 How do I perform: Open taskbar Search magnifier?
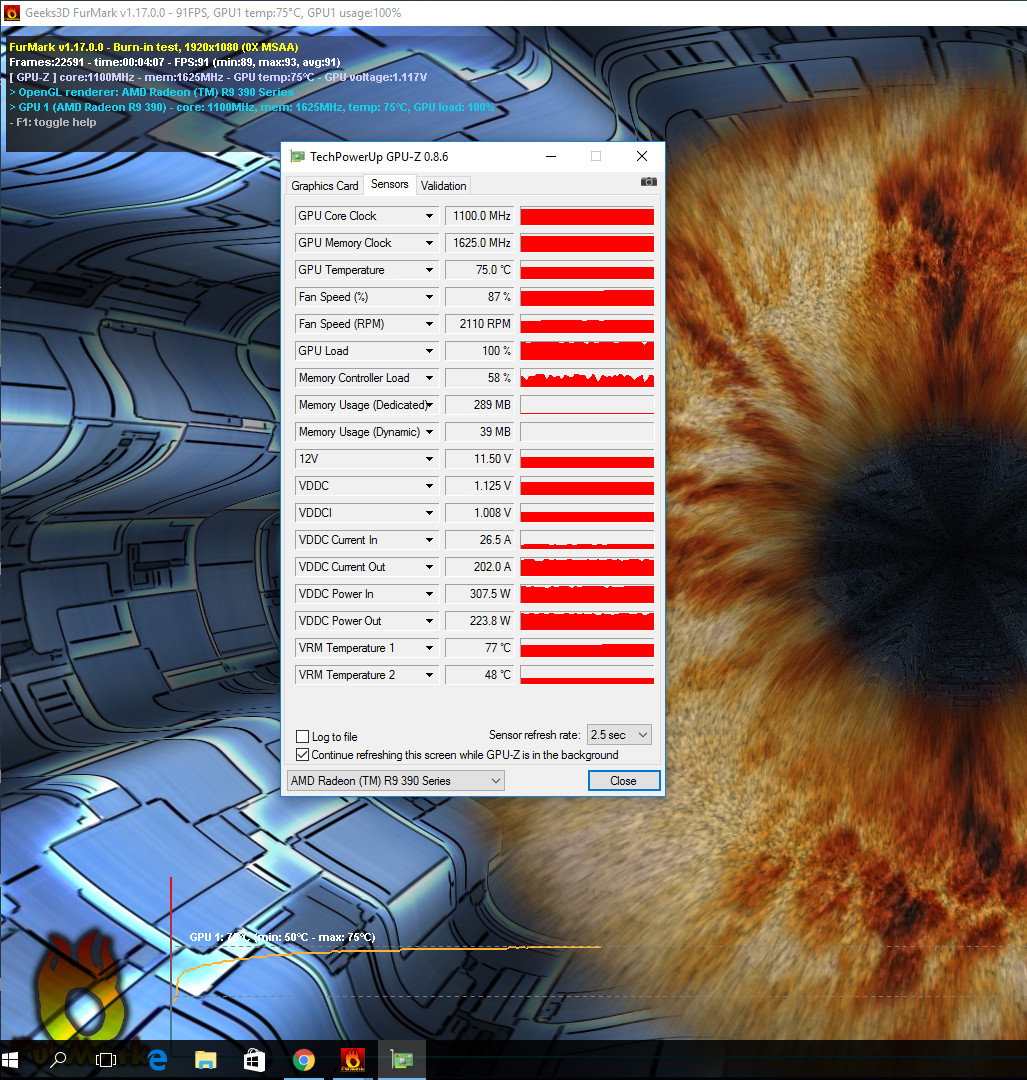coord(59,1059)
